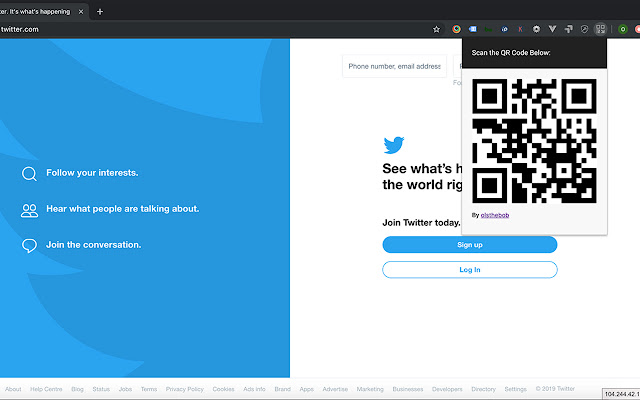Click 'Scan the QR Code Below:' header
Image resolution: width=640 pixels, height=400 pixels.
(x=511, y=53)
